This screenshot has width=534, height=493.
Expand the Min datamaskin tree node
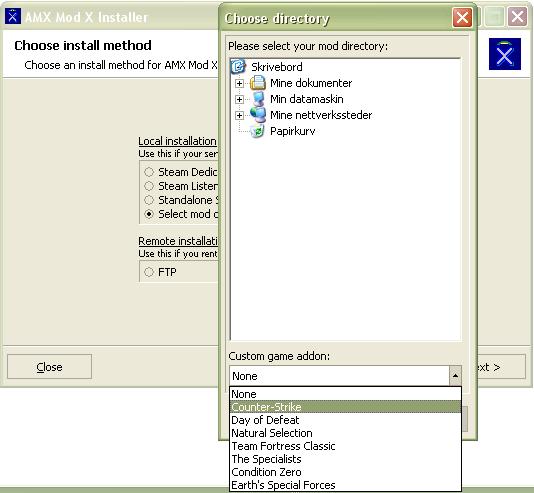[239, 99]
